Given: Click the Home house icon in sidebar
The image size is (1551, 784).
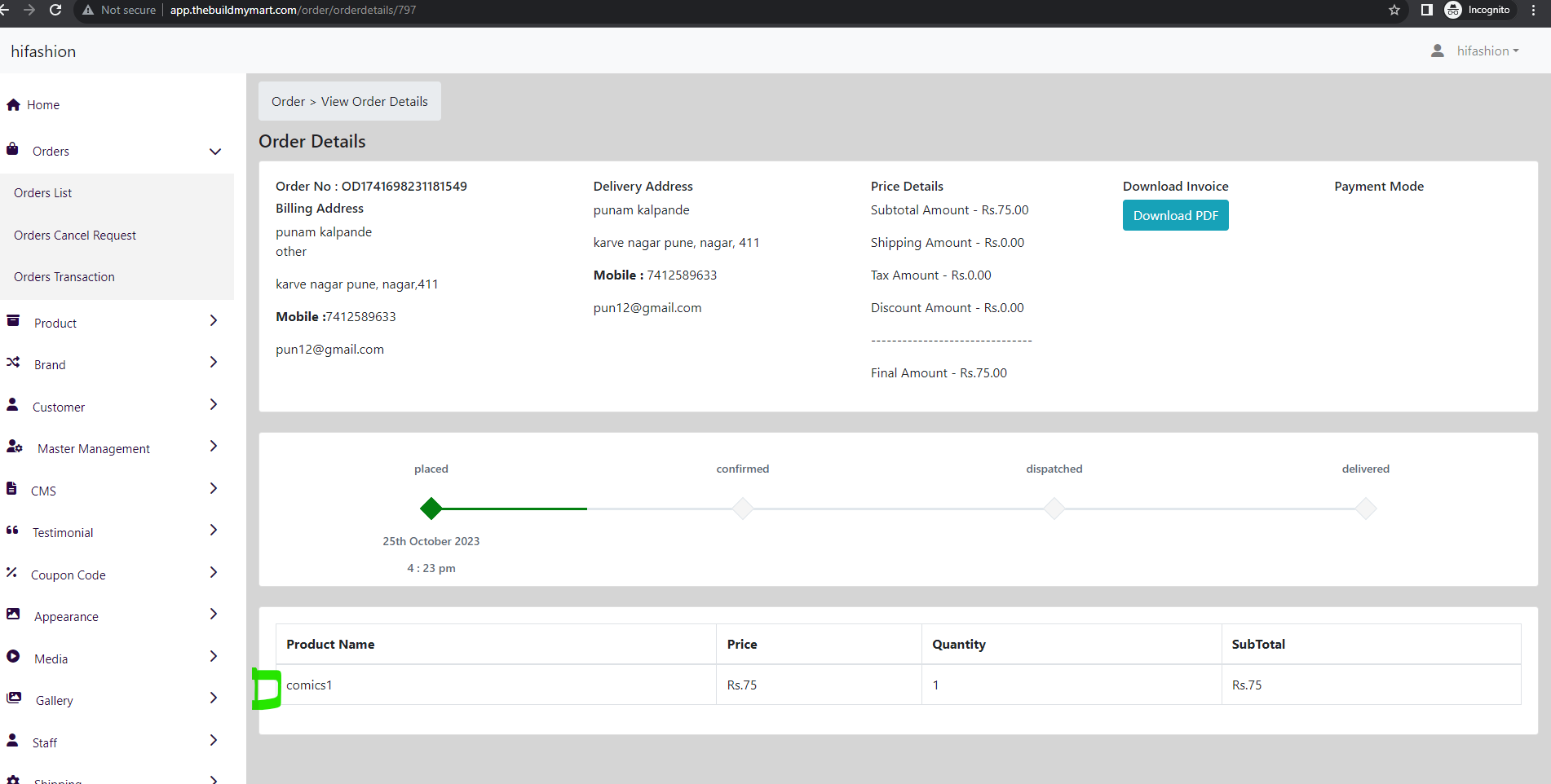Looking at the screenshot, I should coord(13,104).
